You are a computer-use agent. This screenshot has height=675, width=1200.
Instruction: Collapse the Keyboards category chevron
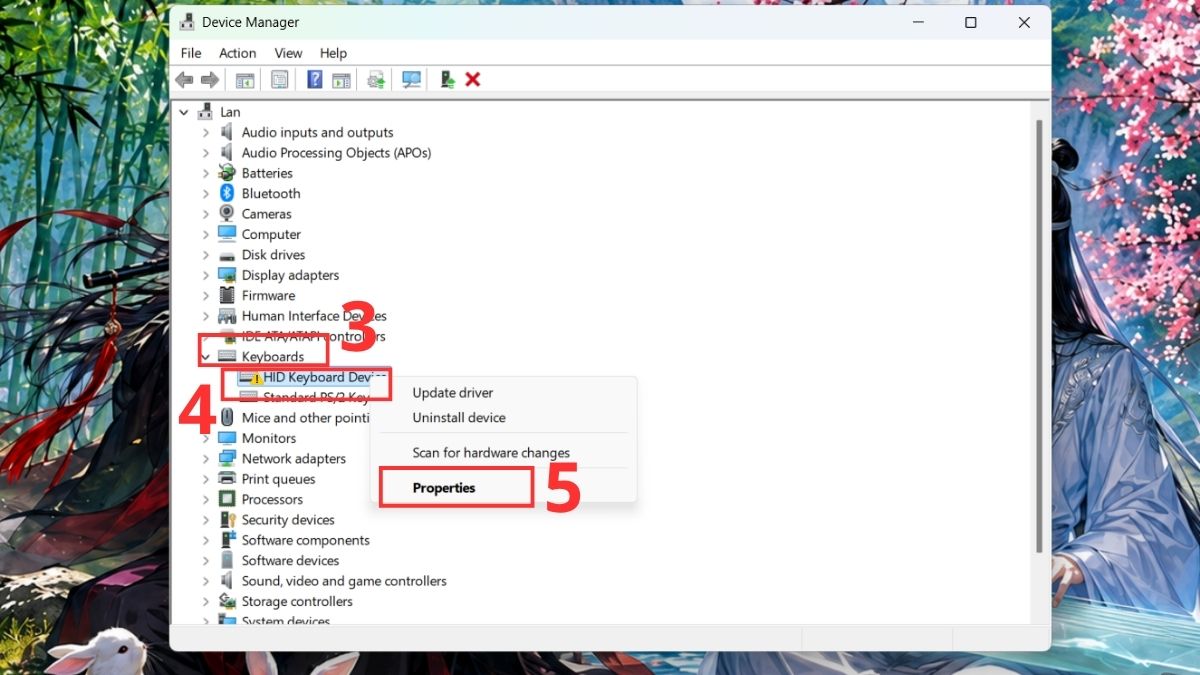click(x=206, y=357)
